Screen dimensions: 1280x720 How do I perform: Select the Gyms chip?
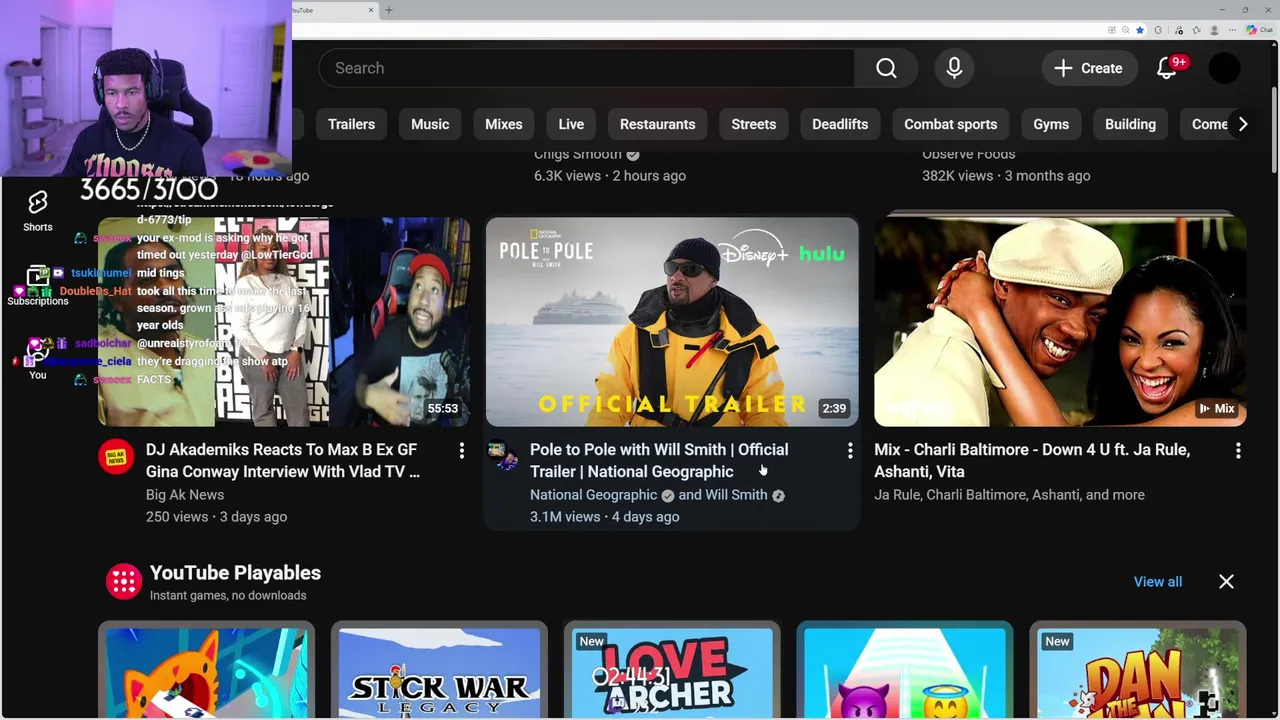click(x=1051, y=124)
